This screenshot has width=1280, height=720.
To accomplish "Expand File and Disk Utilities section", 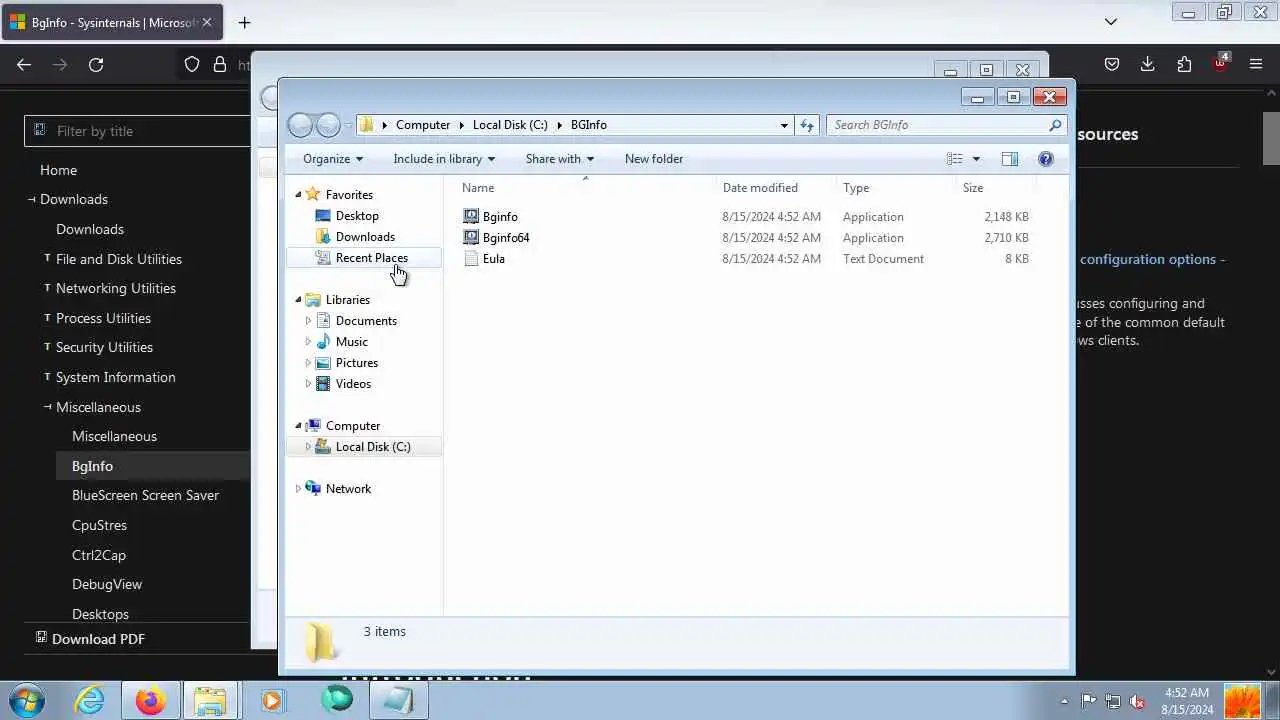I will 119,259.
